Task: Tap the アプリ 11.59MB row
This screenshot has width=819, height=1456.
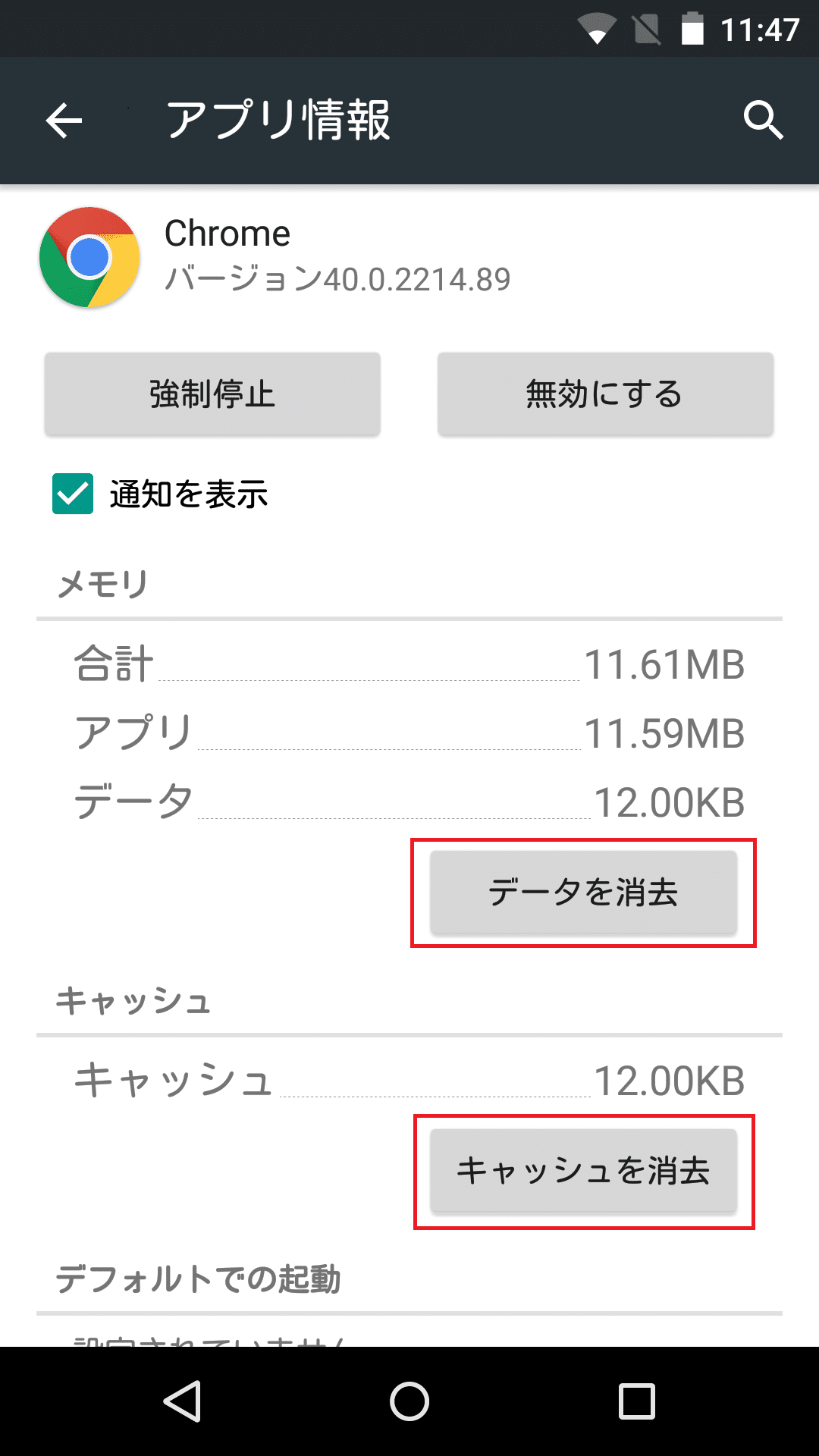Action: tap(409, 733)
